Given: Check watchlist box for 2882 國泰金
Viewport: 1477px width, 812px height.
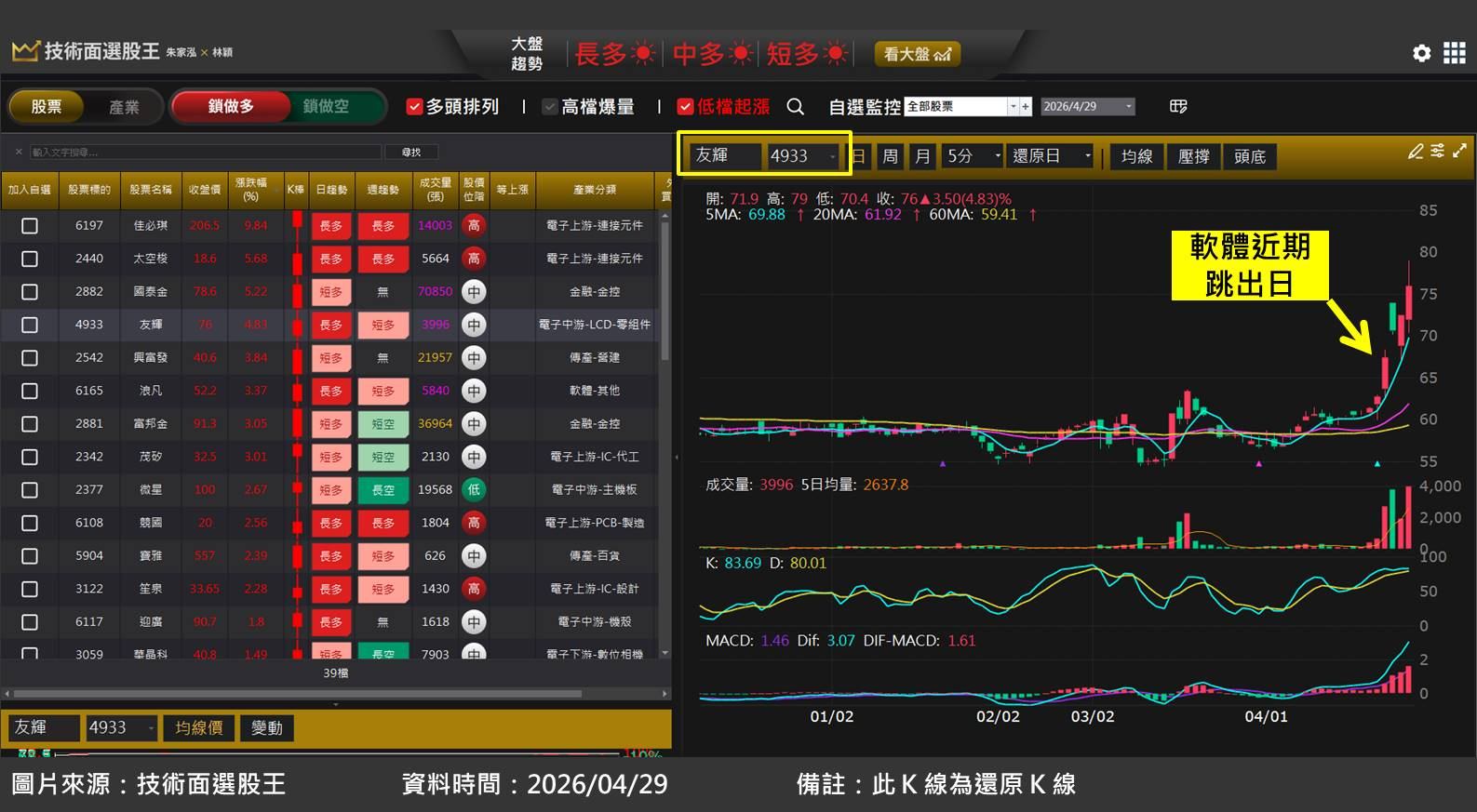Looking at the screenshot, I should 30,292.
